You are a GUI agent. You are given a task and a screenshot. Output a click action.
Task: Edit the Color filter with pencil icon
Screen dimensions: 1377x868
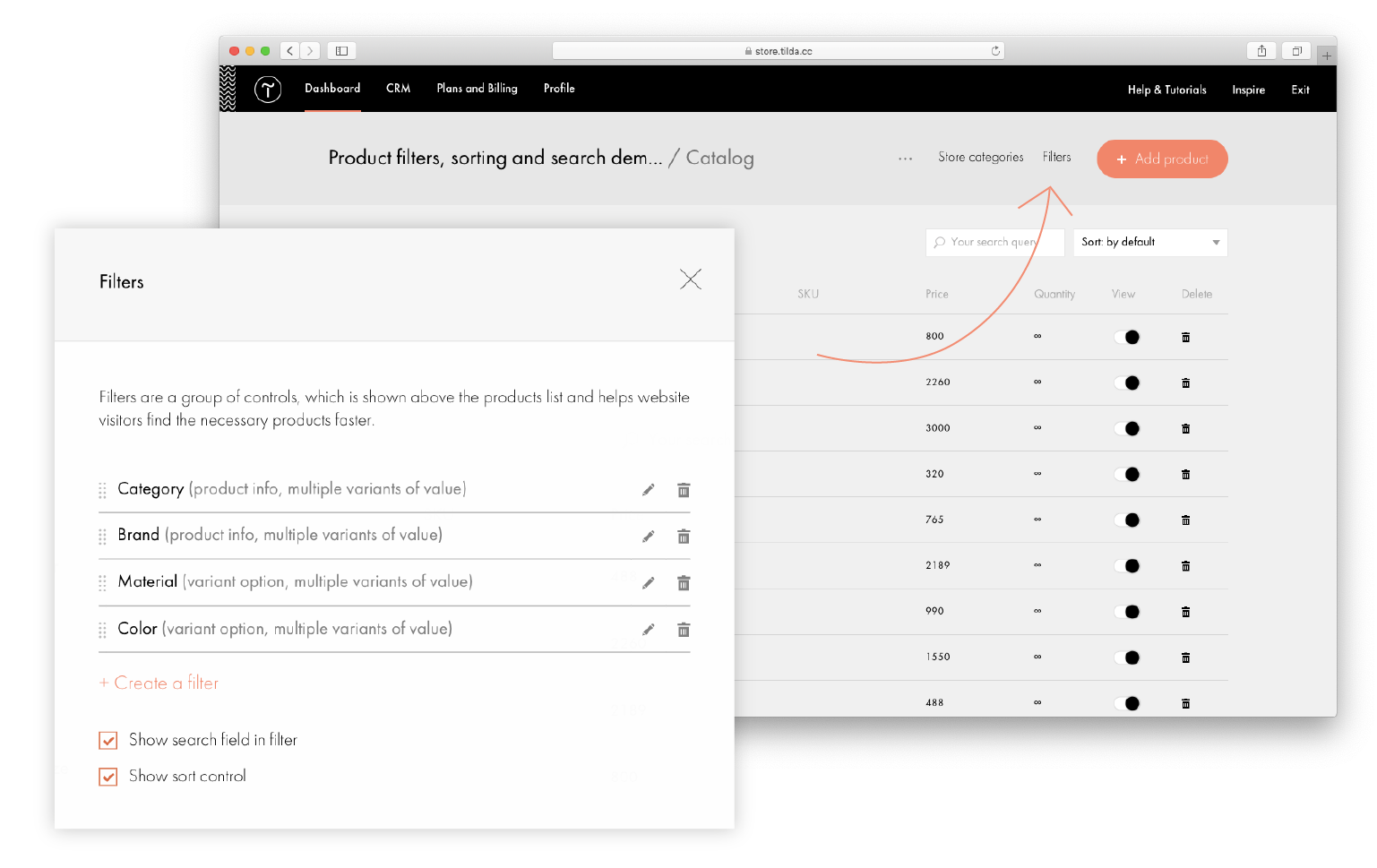tap(649, 630)
